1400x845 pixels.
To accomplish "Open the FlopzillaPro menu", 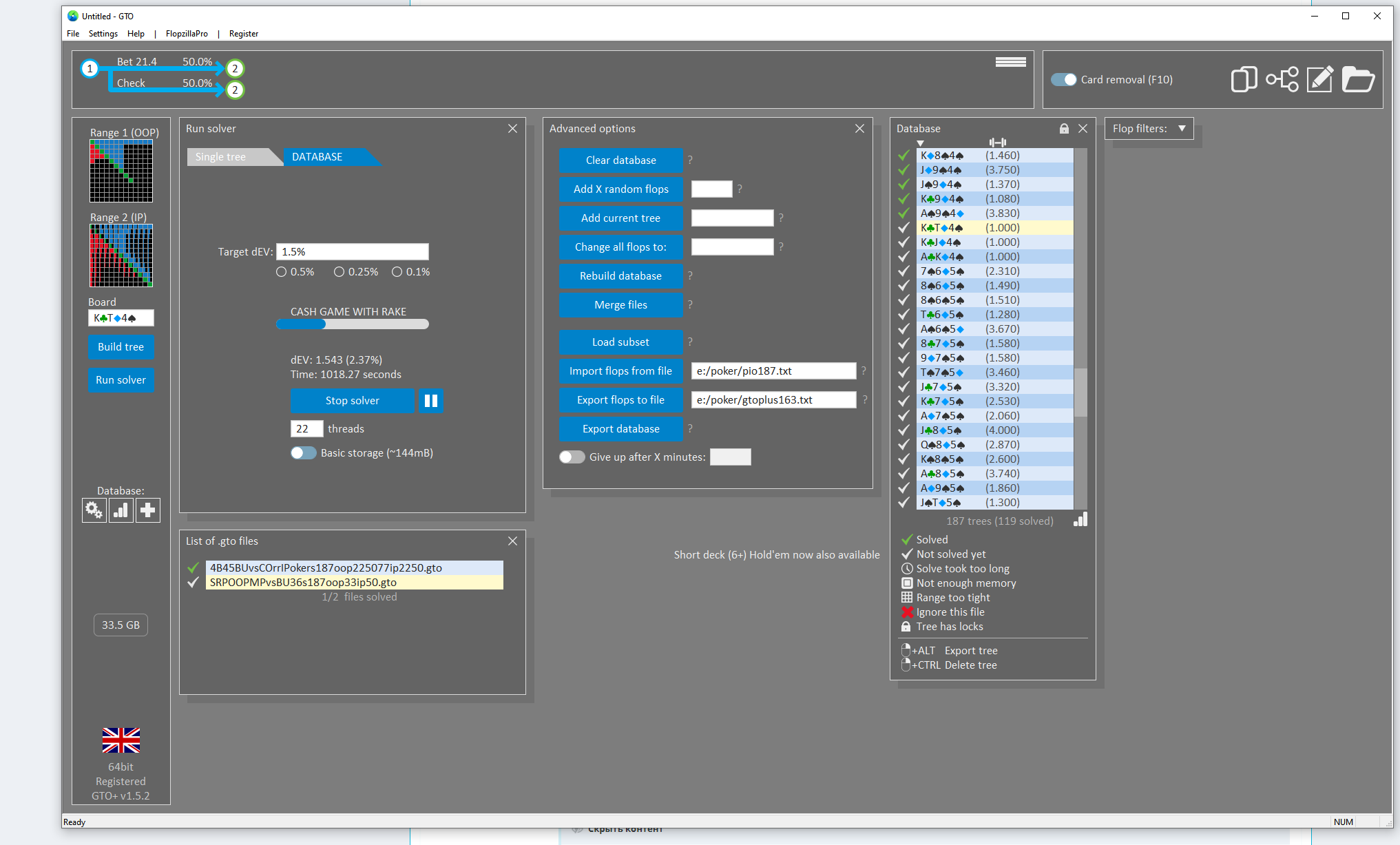I will click(187, 34).
